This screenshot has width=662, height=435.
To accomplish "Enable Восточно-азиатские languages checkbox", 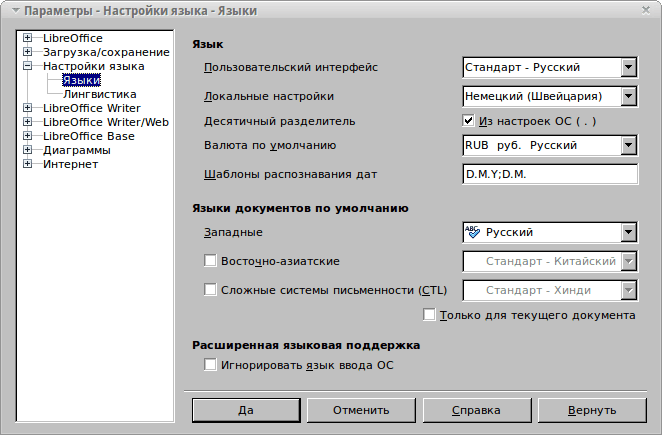I will point(210,261).
